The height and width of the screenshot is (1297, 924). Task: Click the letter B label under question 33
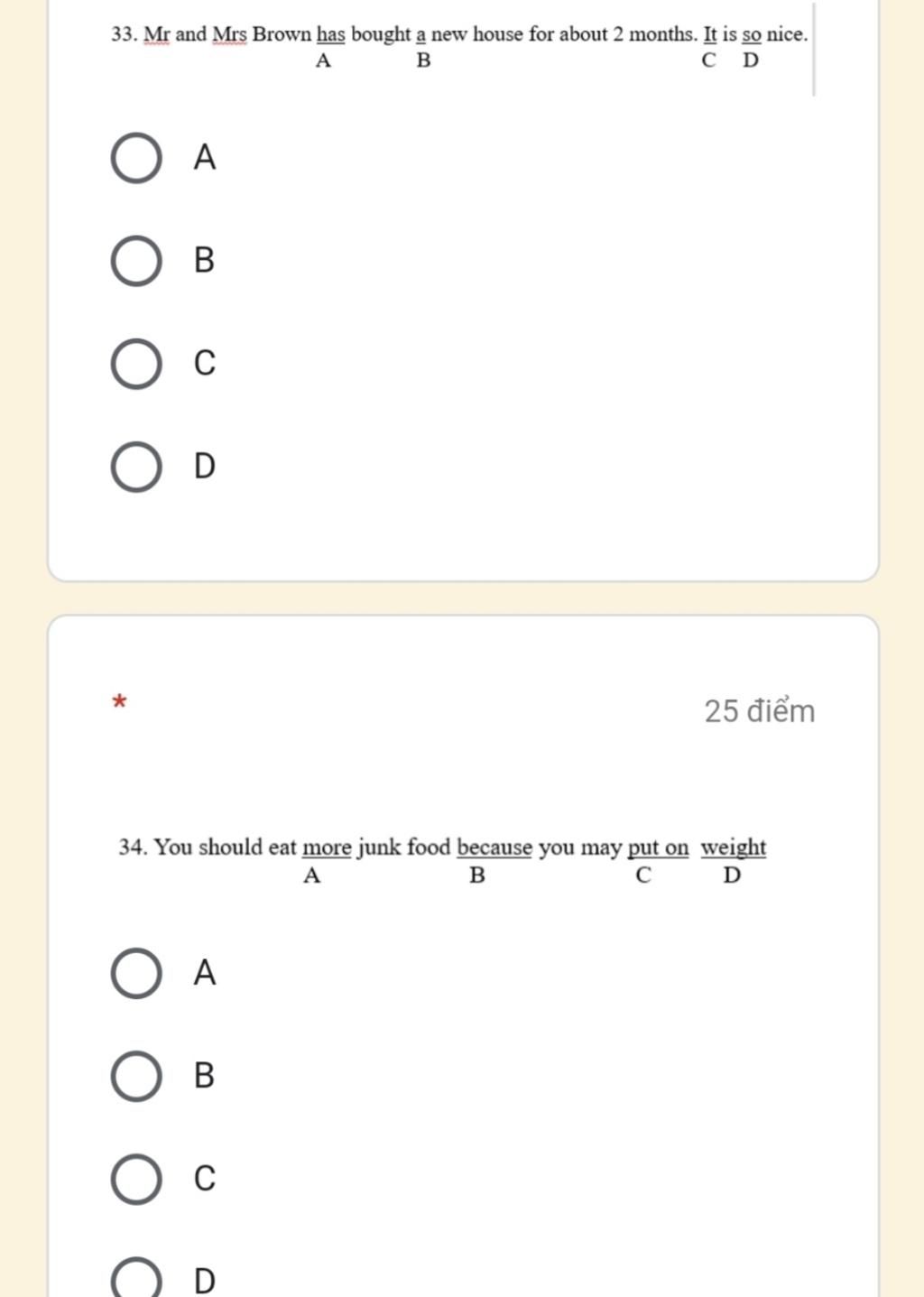pyautogui.click(x=205, y=260)
